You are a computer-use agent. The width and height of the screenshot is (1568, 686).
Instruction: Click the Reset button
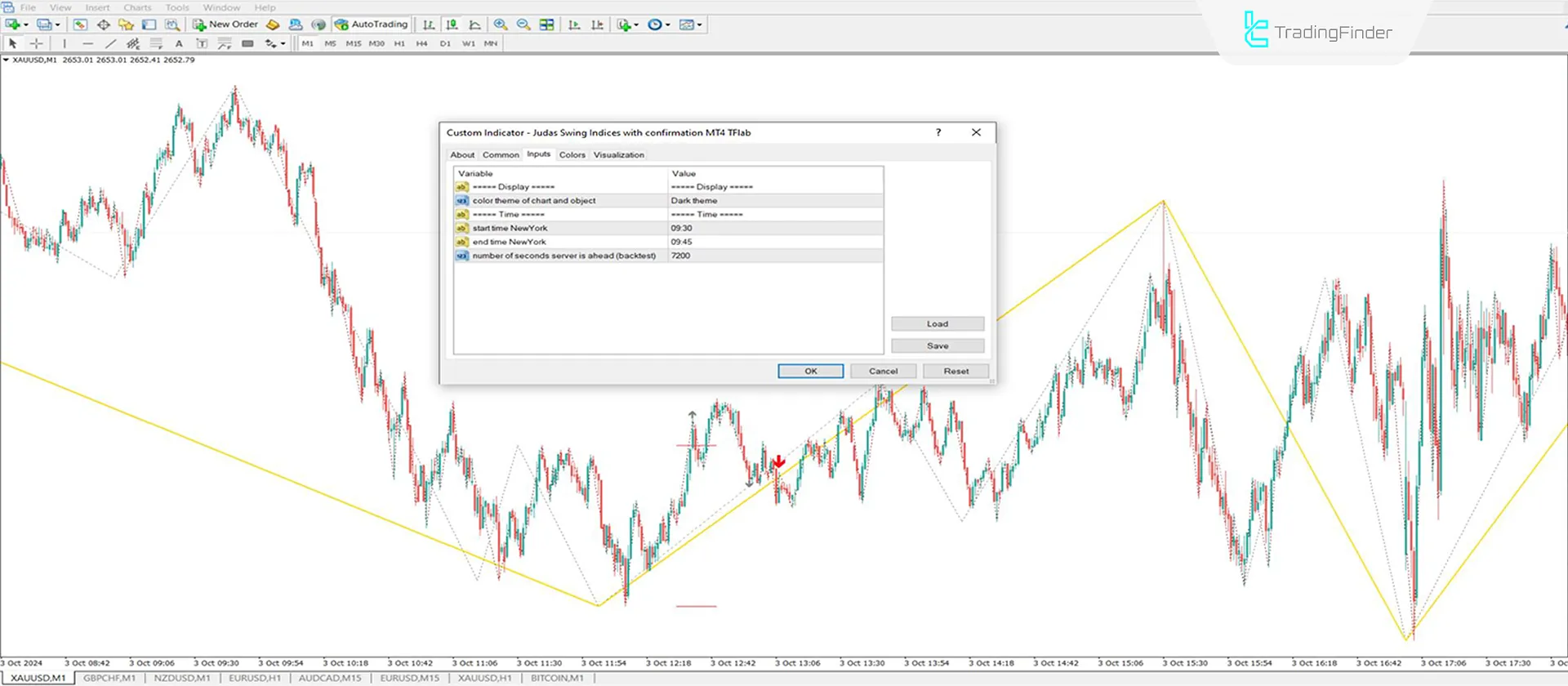(955, 371)
